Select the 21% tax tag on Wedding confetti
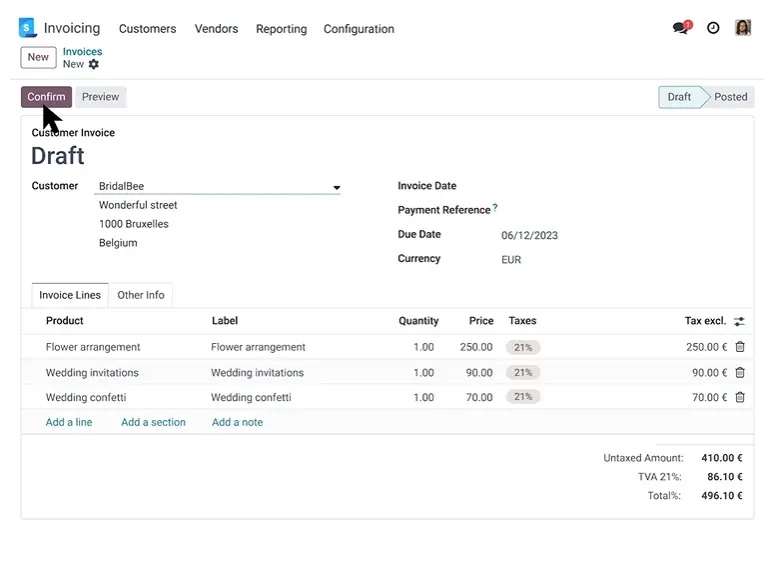 tap(523, 397)
